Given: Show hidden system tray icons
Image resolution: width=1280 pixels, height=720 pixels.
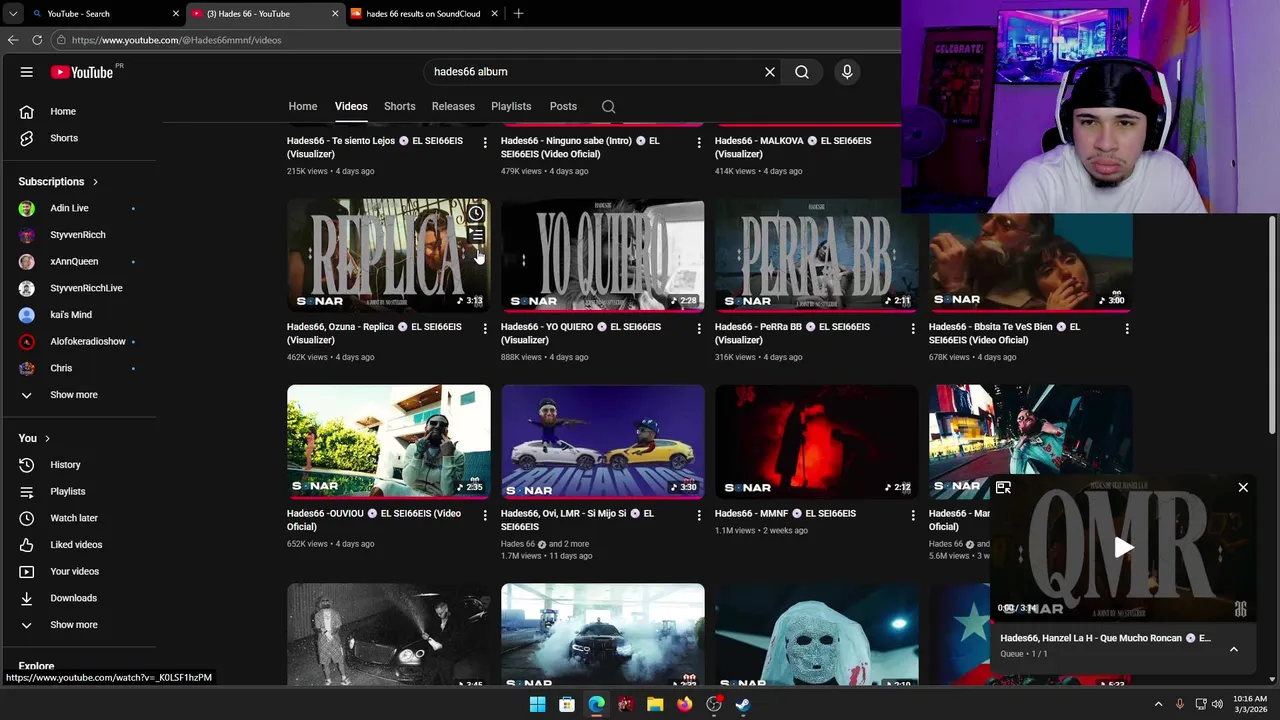Looking at the screenshot, I should [1159, 704].
